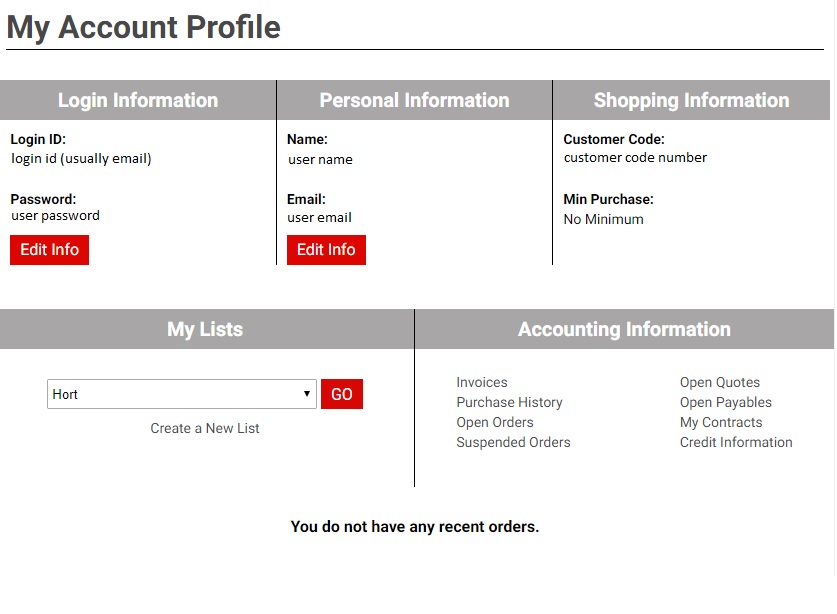This screenshot has width=837, height=614.
Task: Open the Open Orders link
Action: pos(495,422)
